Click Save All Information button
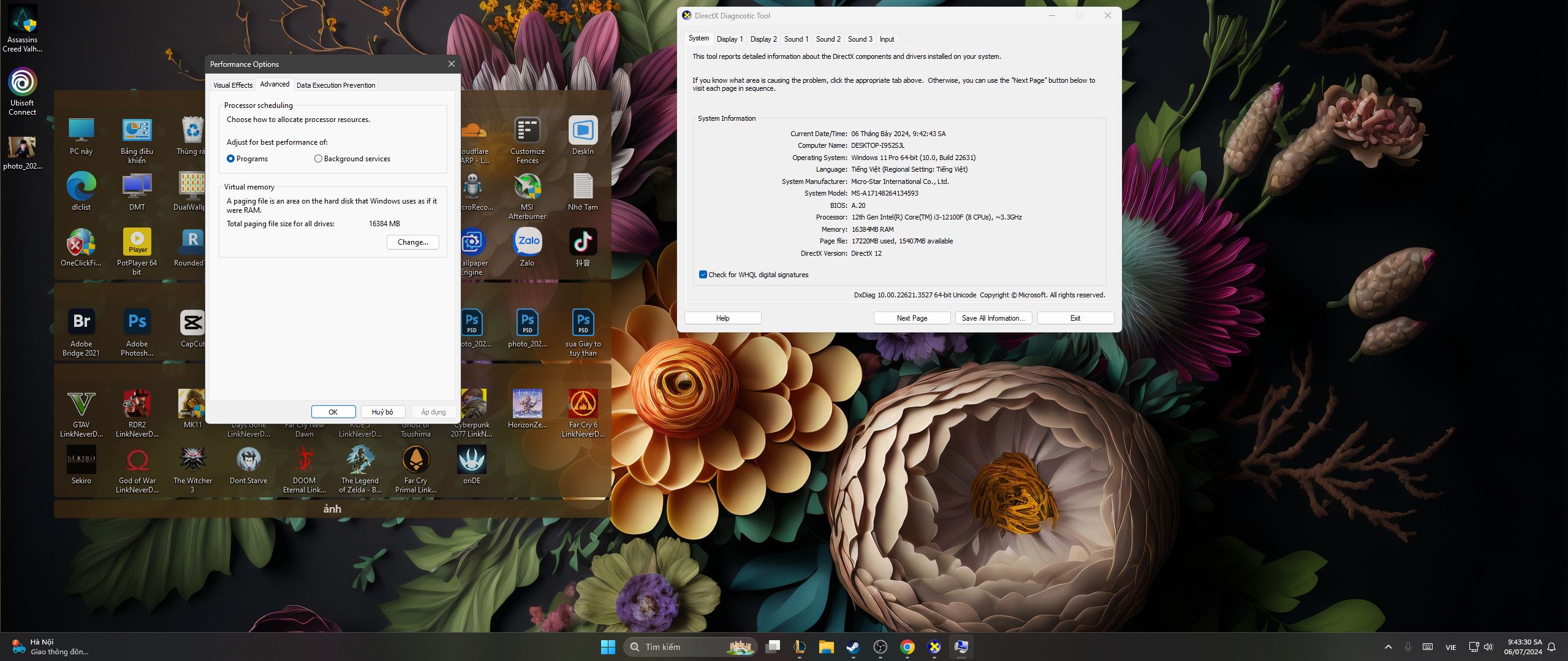This screenshot has height=661, width=1568. (x=993, y=318)
